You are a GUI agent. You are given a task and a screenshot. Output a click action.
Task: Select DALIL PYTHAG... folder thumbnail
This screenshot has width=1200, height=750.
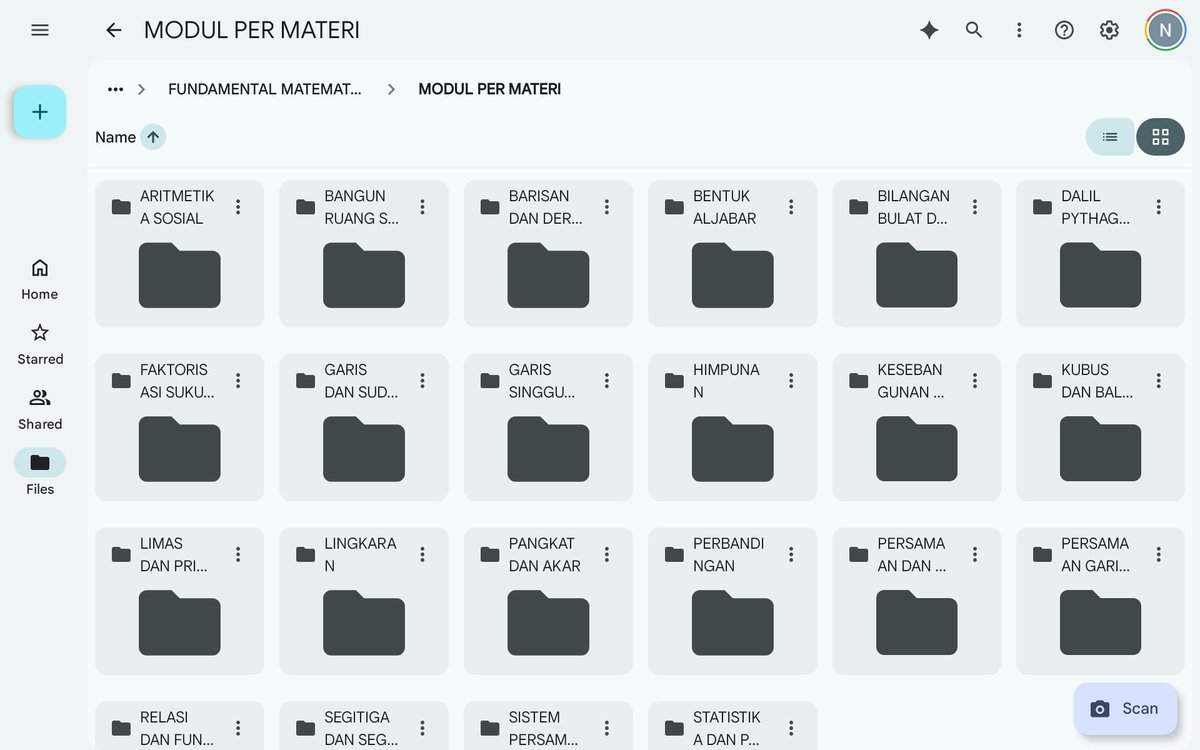(x=1101, y=275)
